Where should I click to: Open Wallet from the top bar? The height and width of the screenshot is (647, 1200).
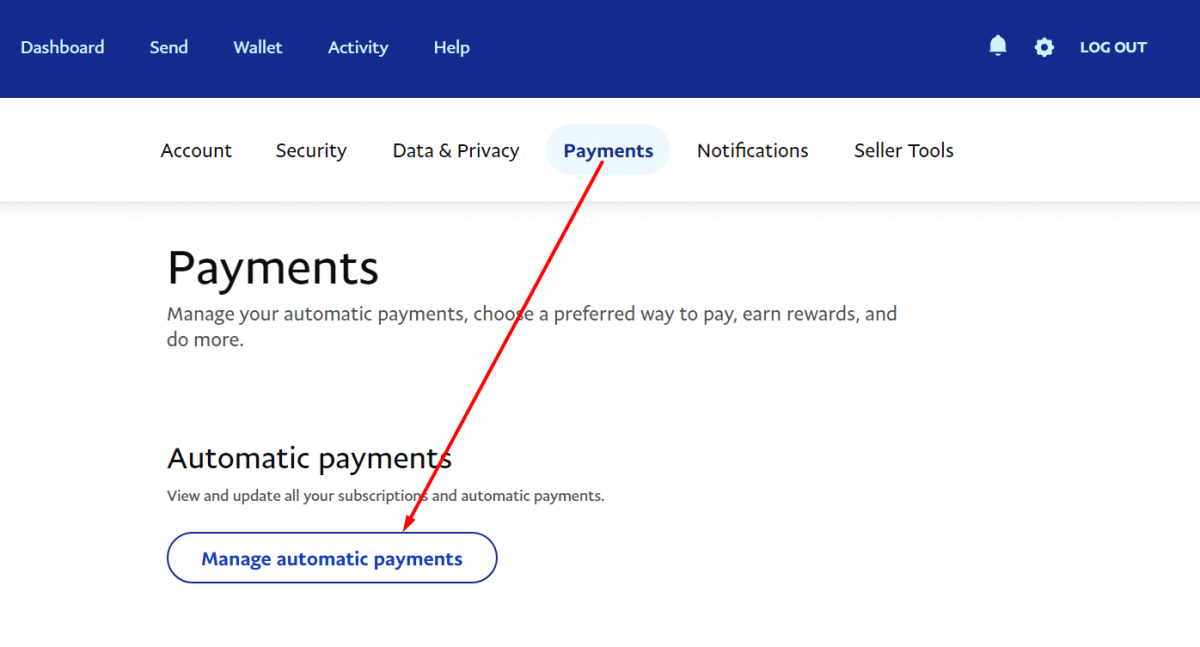click(x=258, y=47)
